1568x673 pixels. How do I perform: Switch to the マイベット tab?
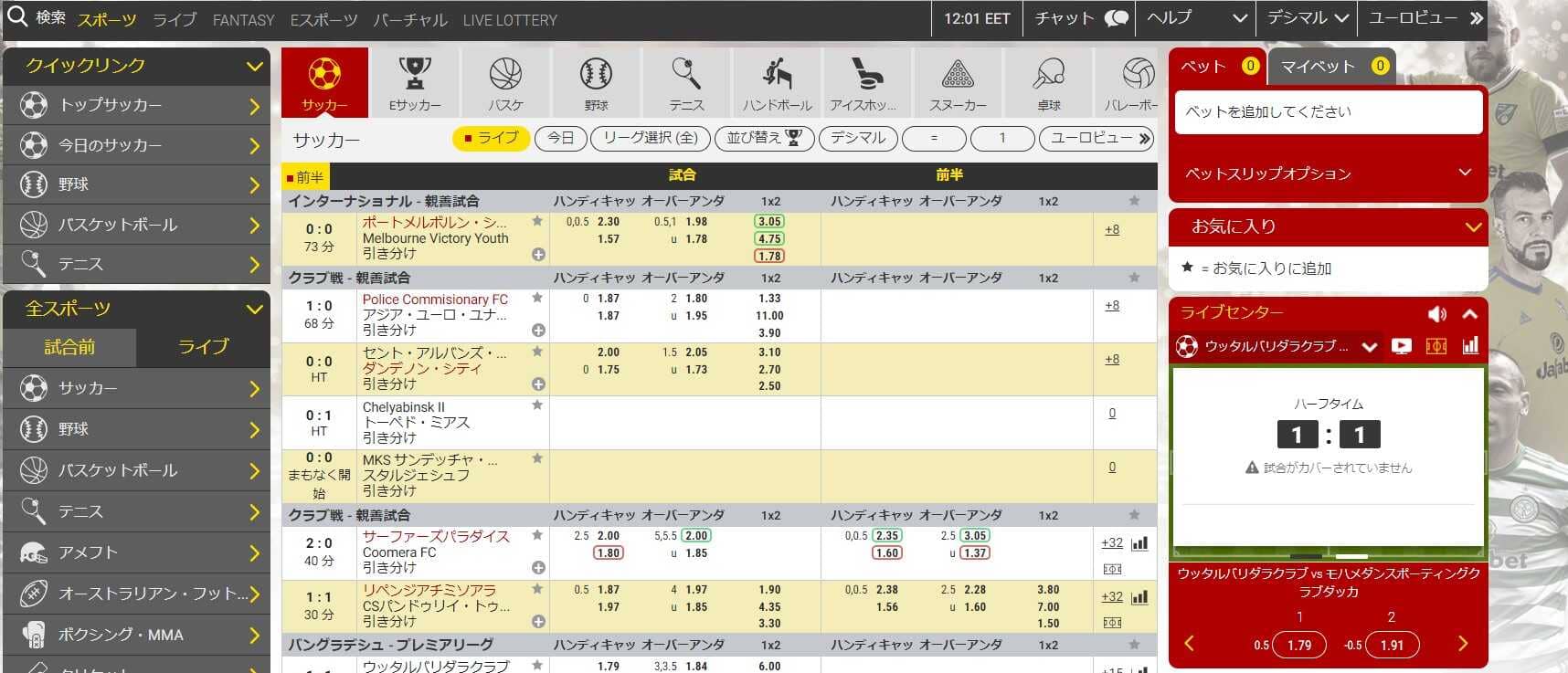click(1331, 66)
